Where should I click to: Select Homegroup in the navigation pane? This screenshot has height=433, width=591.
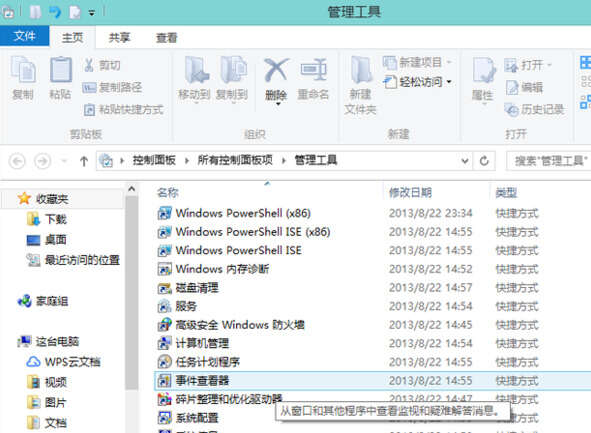pos(52,301)
